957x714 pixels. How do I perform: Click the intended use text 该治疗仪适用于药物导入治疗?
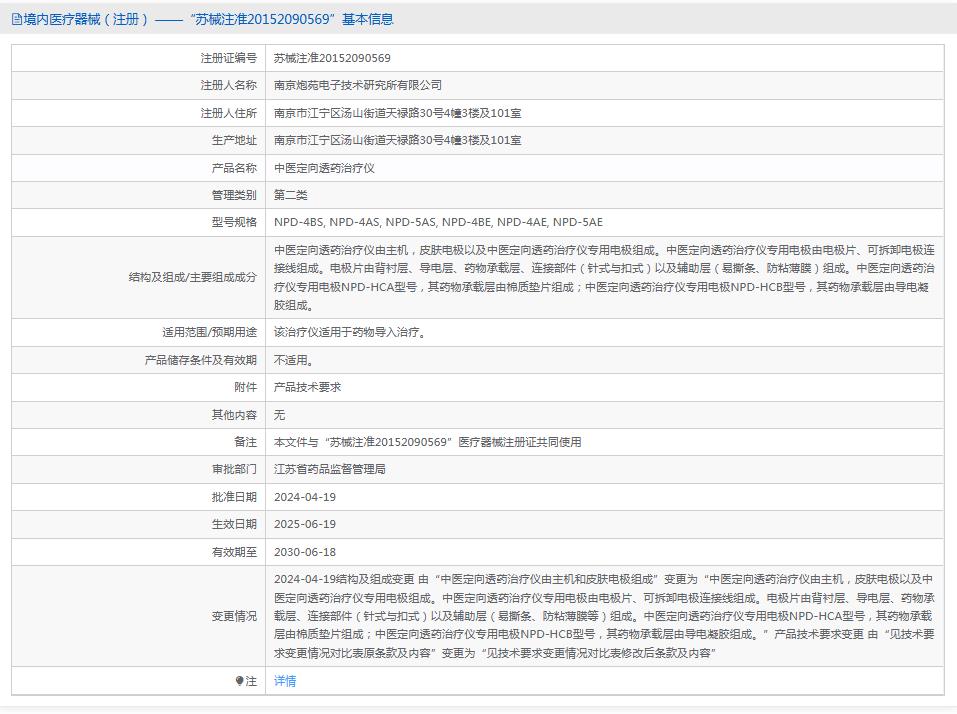tap(351, 332)
